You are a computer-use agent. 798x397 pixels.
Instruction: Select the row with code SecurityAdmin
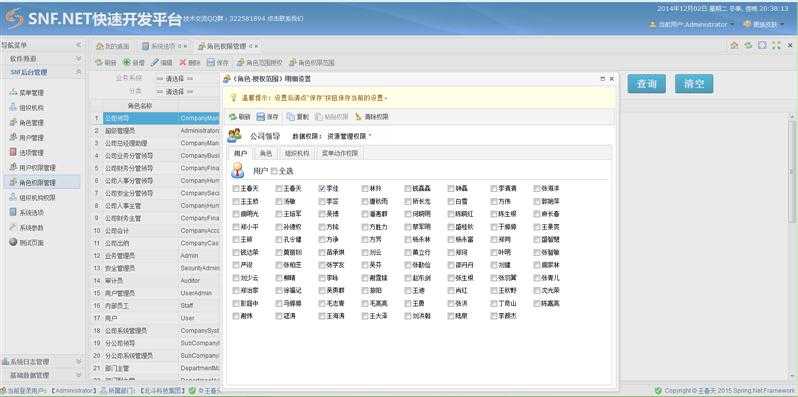[x=155, y=268]
